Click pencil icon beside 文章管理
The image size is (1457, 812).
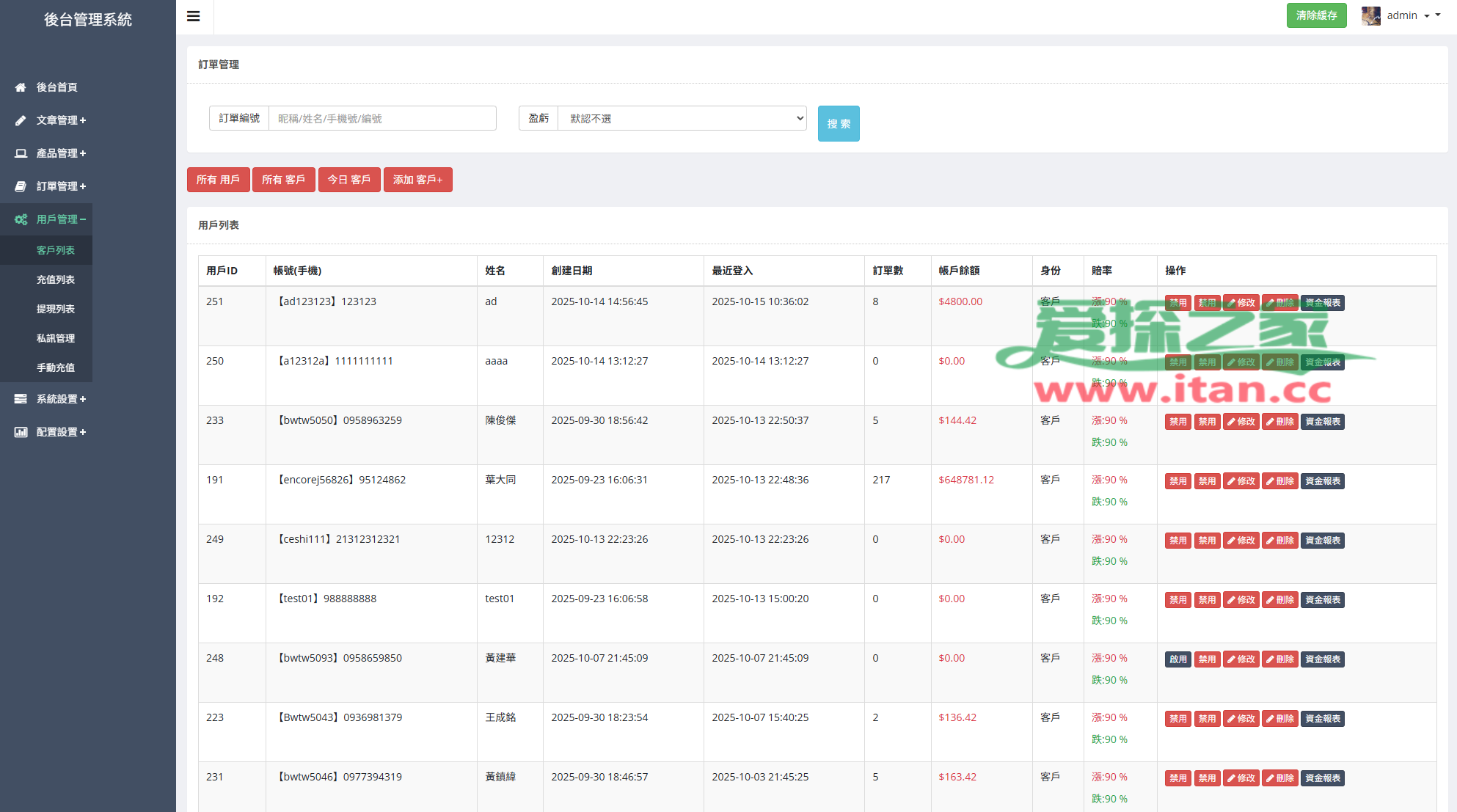[x=21, y=120]
